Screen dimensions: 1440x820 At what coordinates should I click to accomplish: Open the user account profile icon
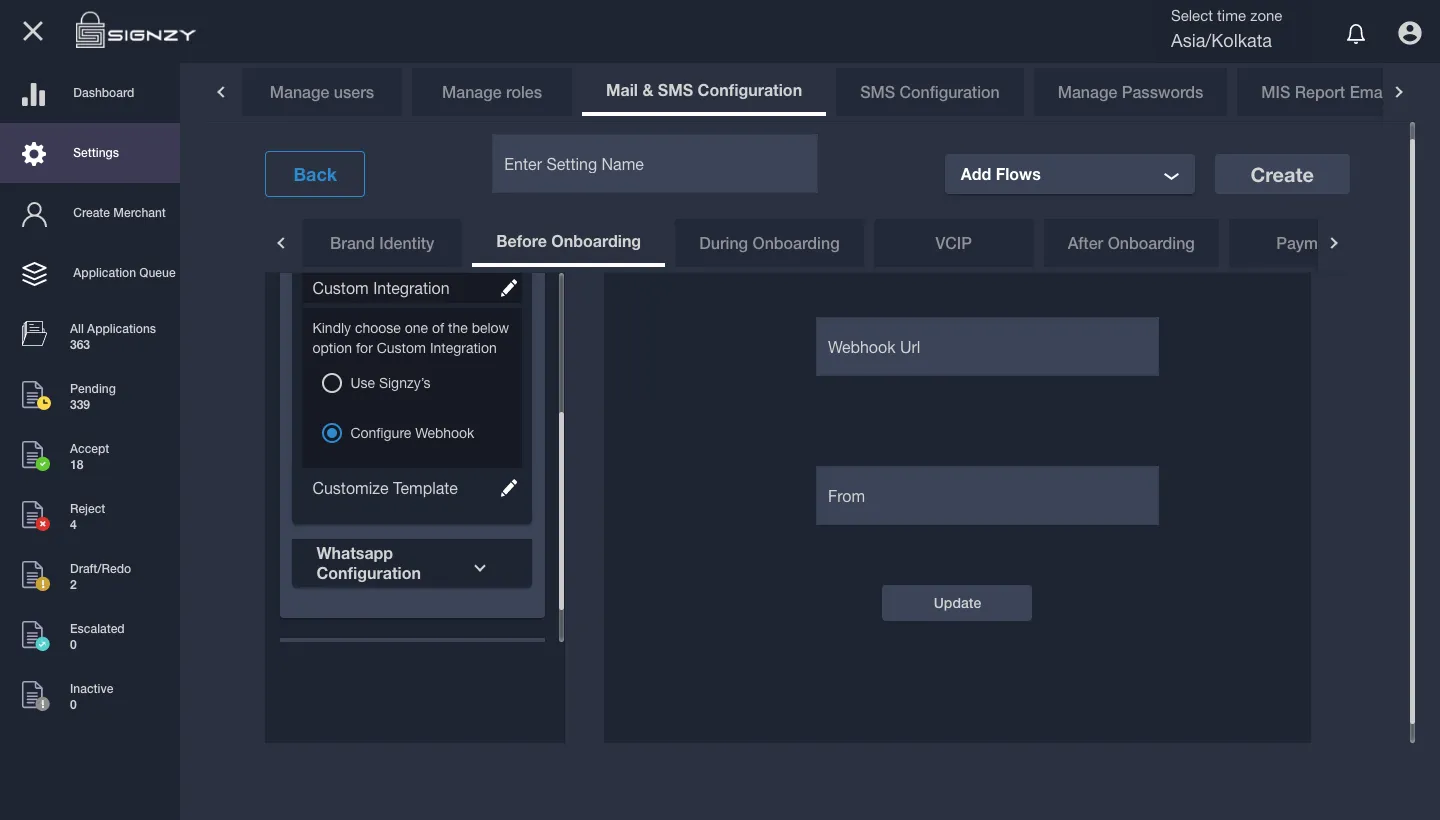pyautogui.click(x=1410, y=33)
